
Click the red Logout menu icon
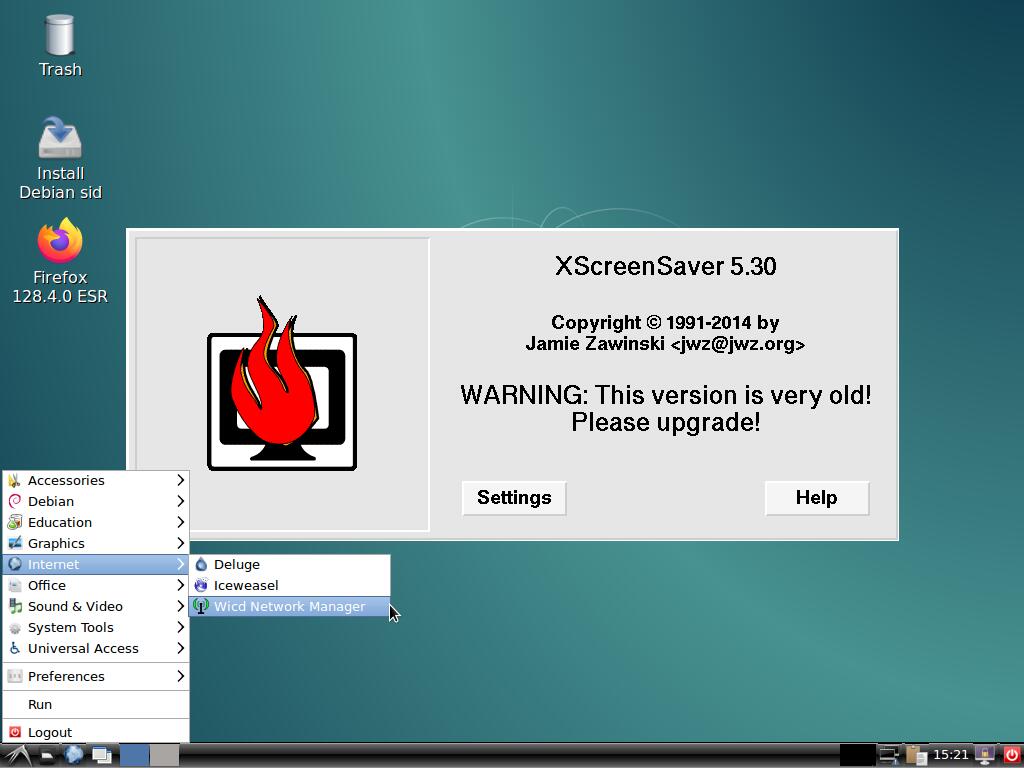[x=14, y=732]
